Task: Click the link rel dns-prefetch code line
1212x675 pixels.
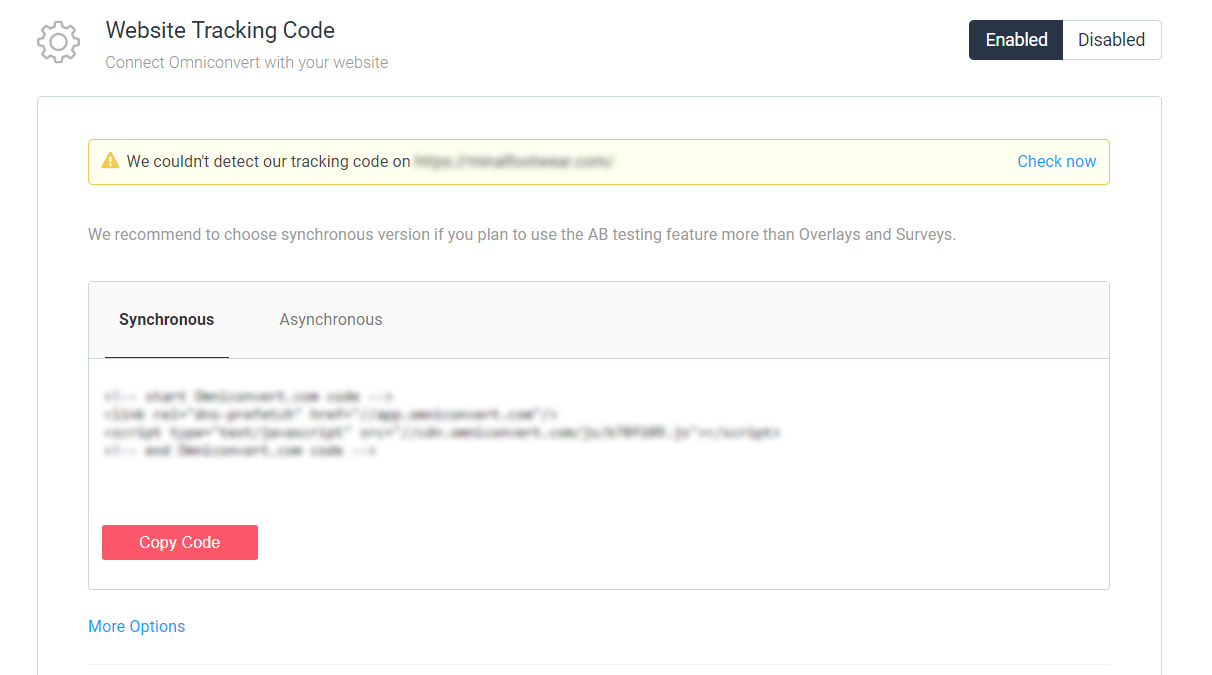Action: coord(330,414)
